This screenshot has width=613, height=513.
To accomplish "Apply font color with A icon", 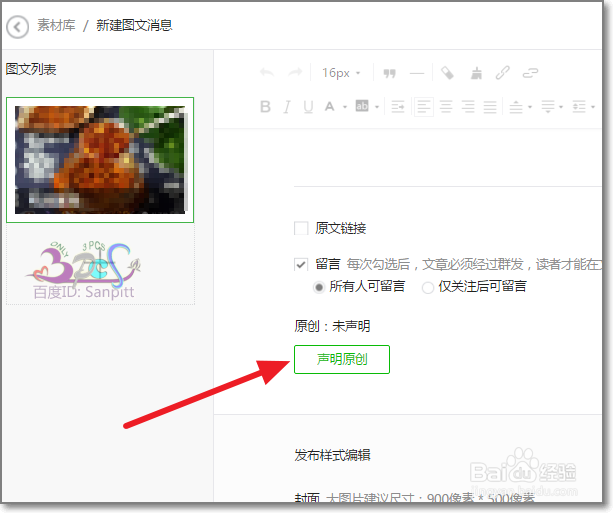I will click(x=330, y=106).
